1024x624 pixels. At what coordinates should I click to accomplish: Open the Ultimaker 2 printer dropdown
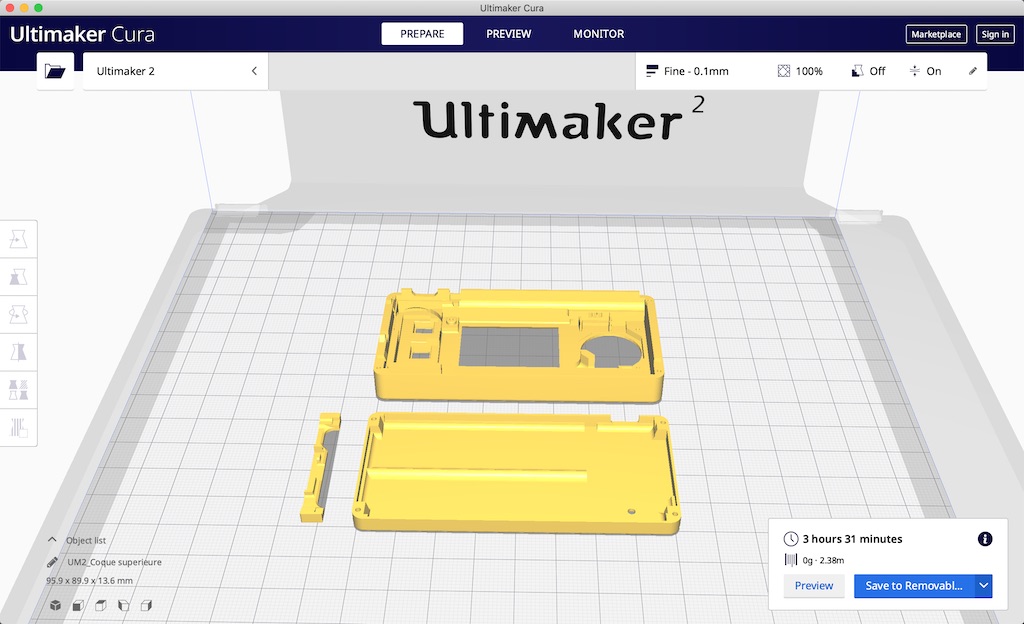click(176, 71)
